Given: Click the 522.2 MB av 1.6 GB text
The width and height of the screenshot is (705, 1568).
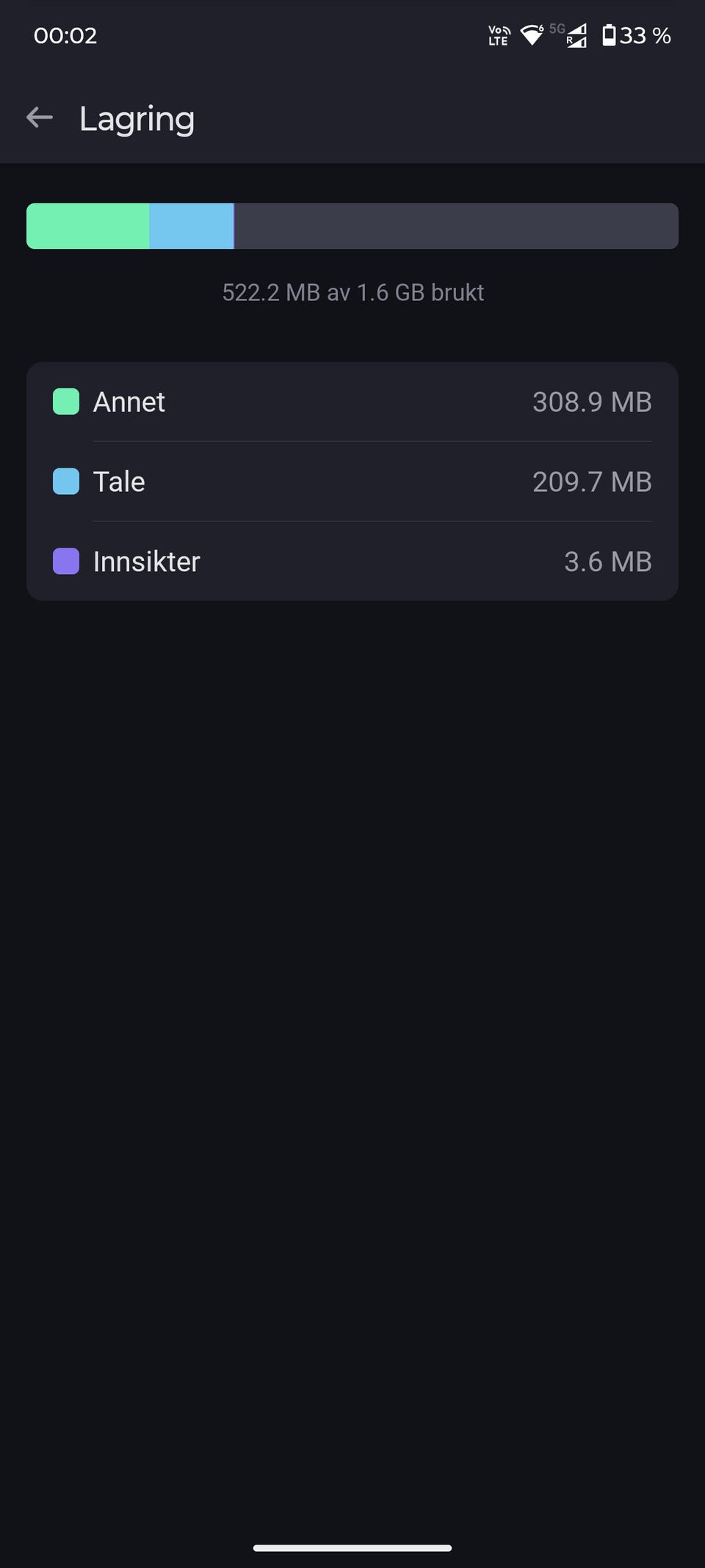Looking at the screenshot, I should 352,292.
